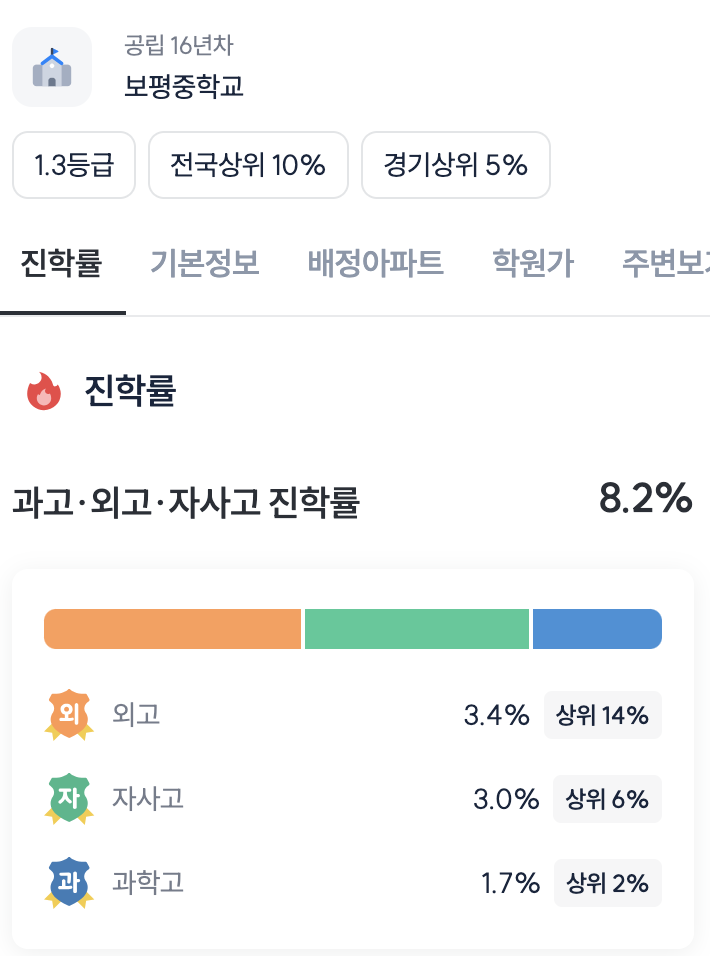Click the school building icon
710x956 pixels.
pyautogui.click(x=51, y=67)
